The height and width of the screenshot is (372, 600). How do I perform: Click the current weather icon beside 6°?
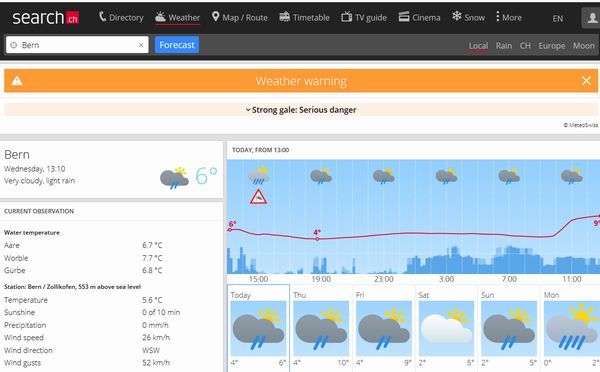(174, 178)
